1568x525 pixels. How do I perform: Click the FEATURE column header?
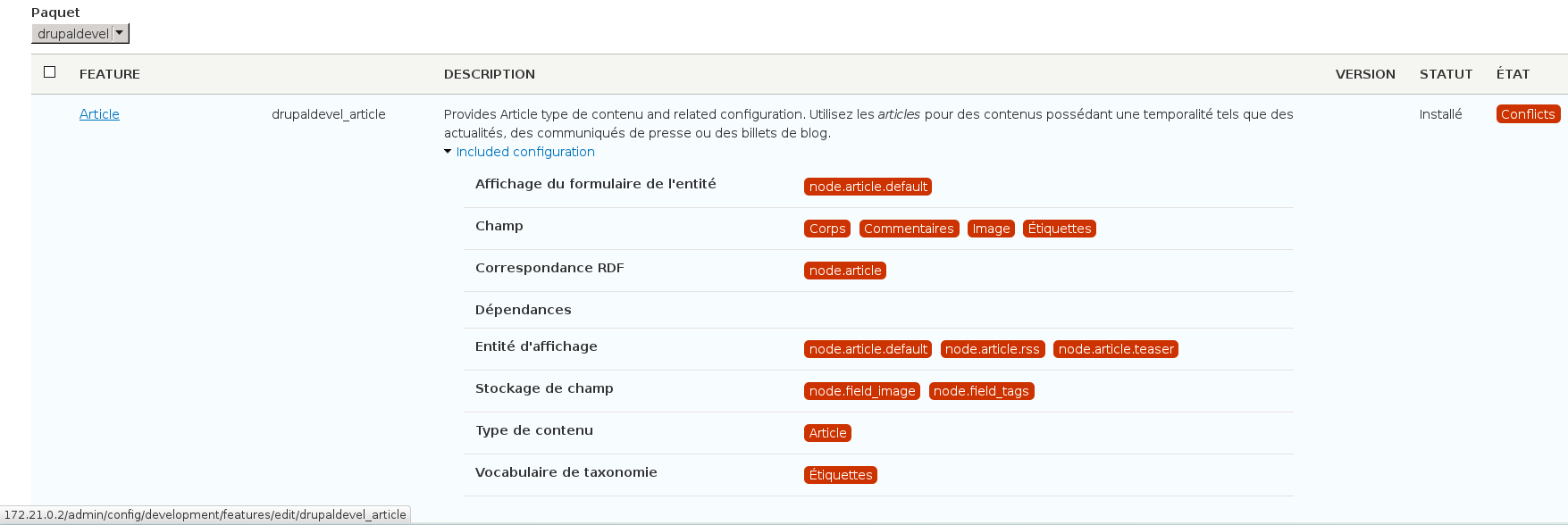point(110,74)
